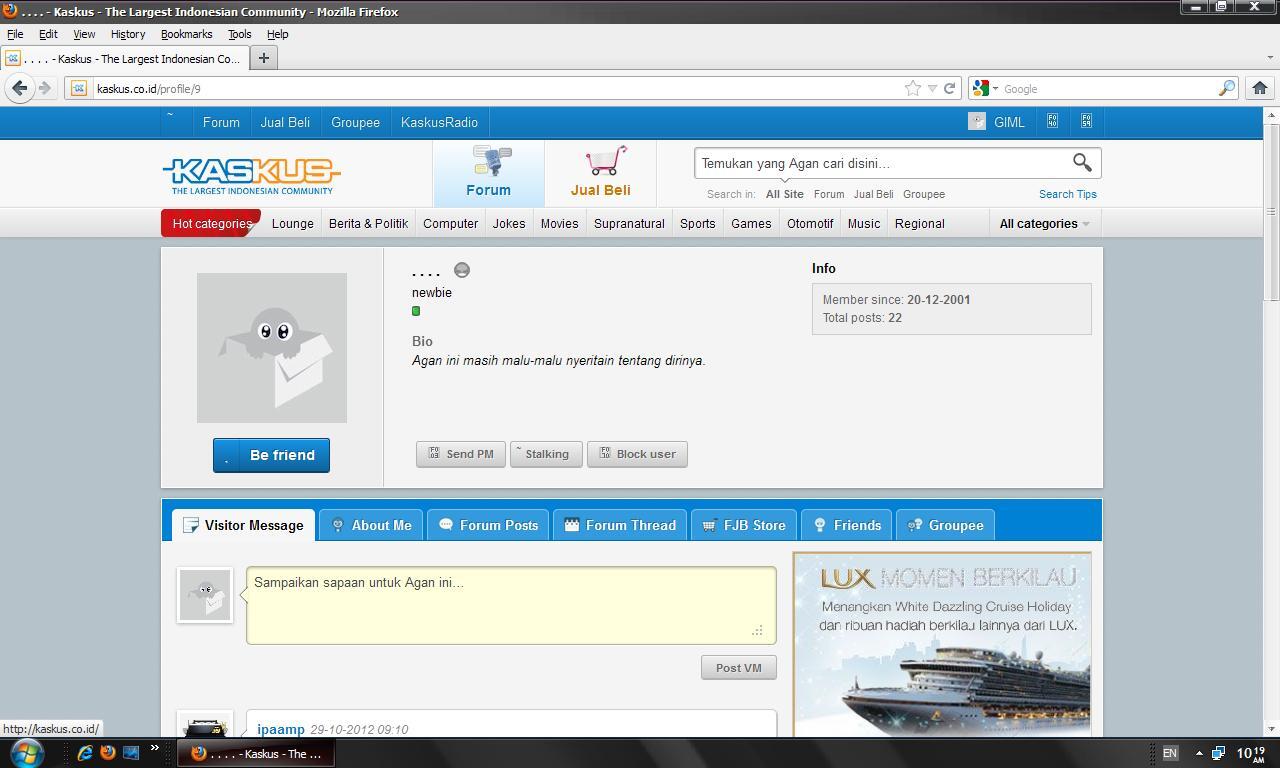The width and height of the screenshot is (1280, 768).
Task: Click the Stalking button
Action: [x=545, y=454]
